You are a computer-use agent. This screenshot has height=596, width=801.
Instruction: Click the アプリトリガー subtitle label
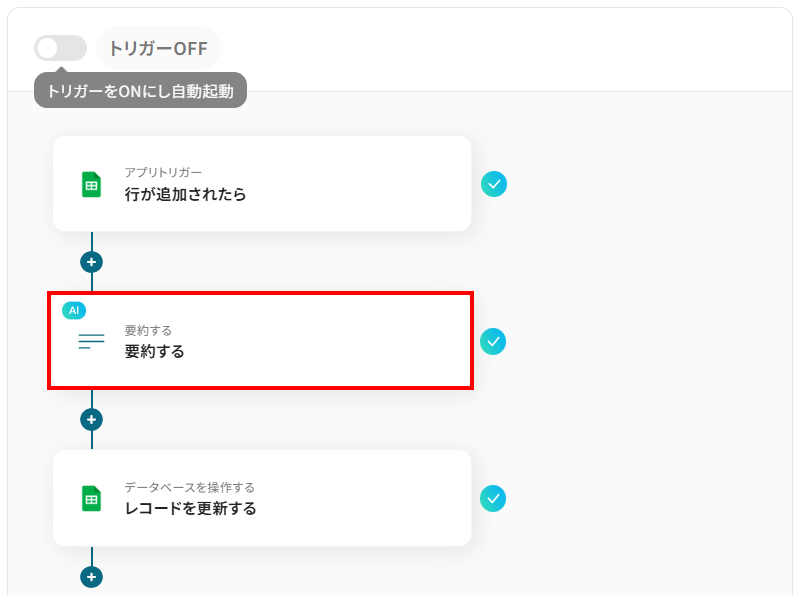163,173
